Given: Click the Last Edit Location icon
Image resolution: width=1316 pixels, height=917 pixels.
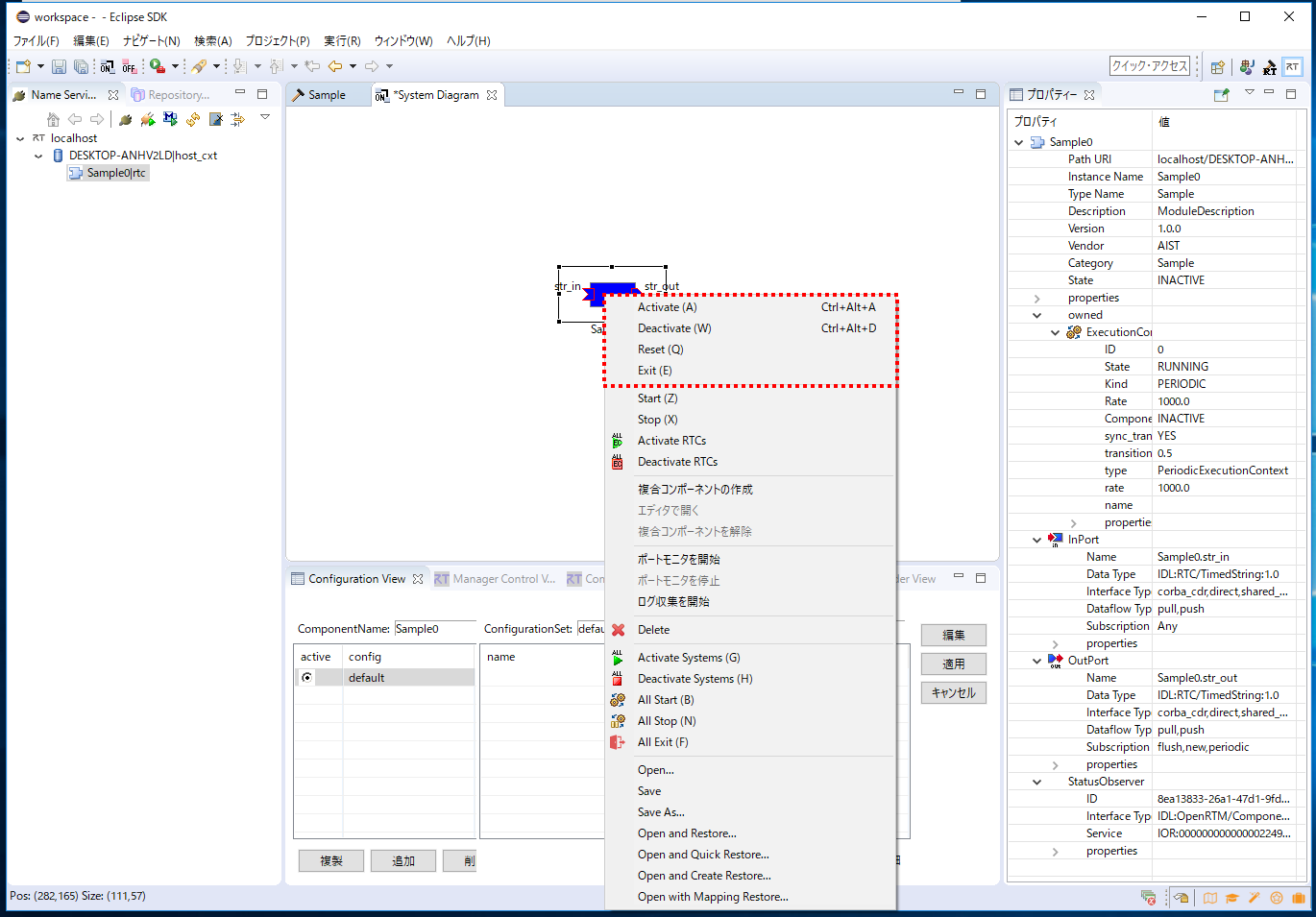Looking at the screenshot, I should pos(311,66).
